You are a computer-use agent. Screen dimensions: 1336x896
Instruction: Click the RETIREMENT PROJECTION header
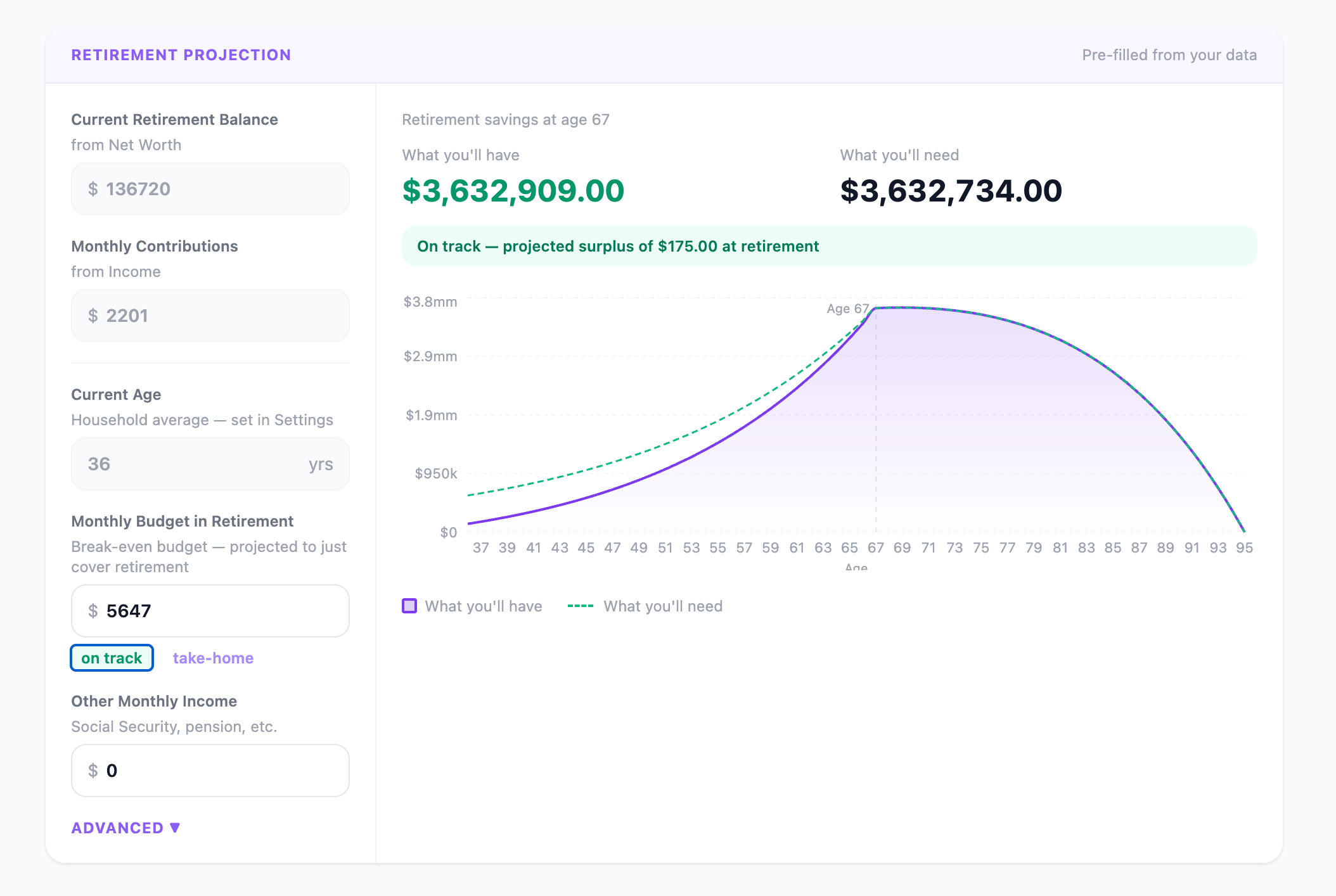(181, 55)
